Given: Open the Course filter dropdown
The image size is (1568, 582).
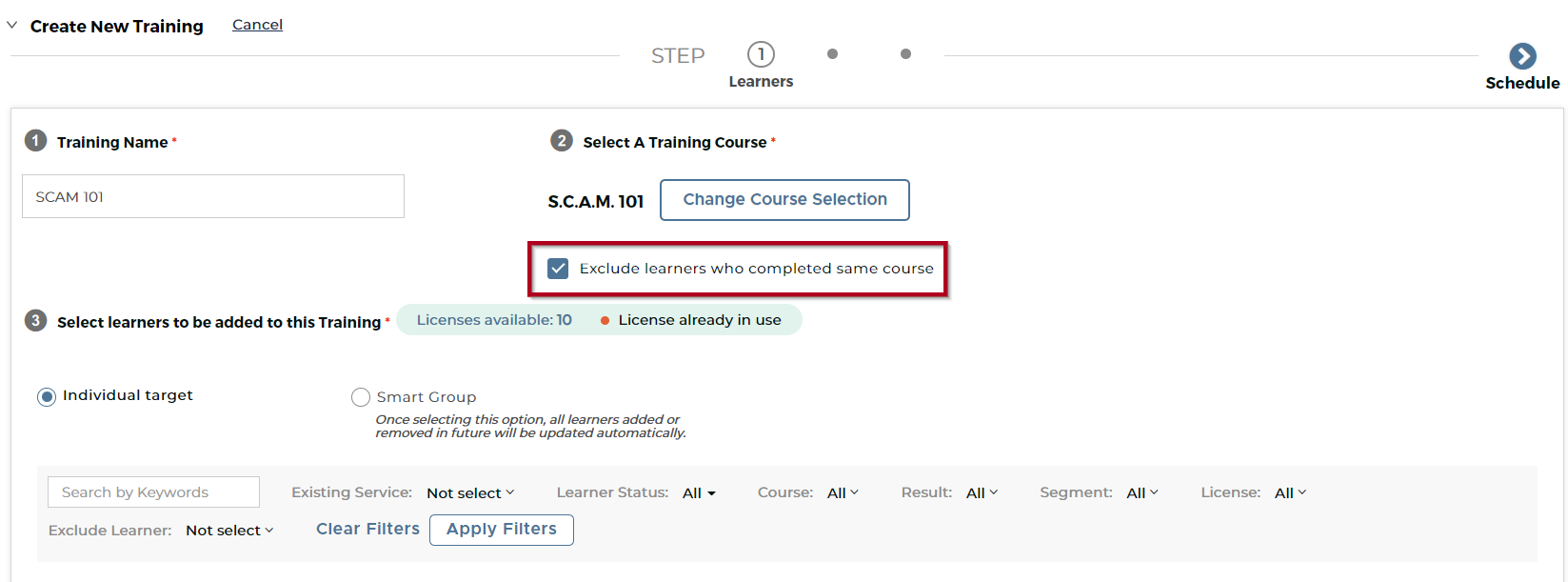Looking at the screenshot, I should pyautogui.click(x=843, y=493).
